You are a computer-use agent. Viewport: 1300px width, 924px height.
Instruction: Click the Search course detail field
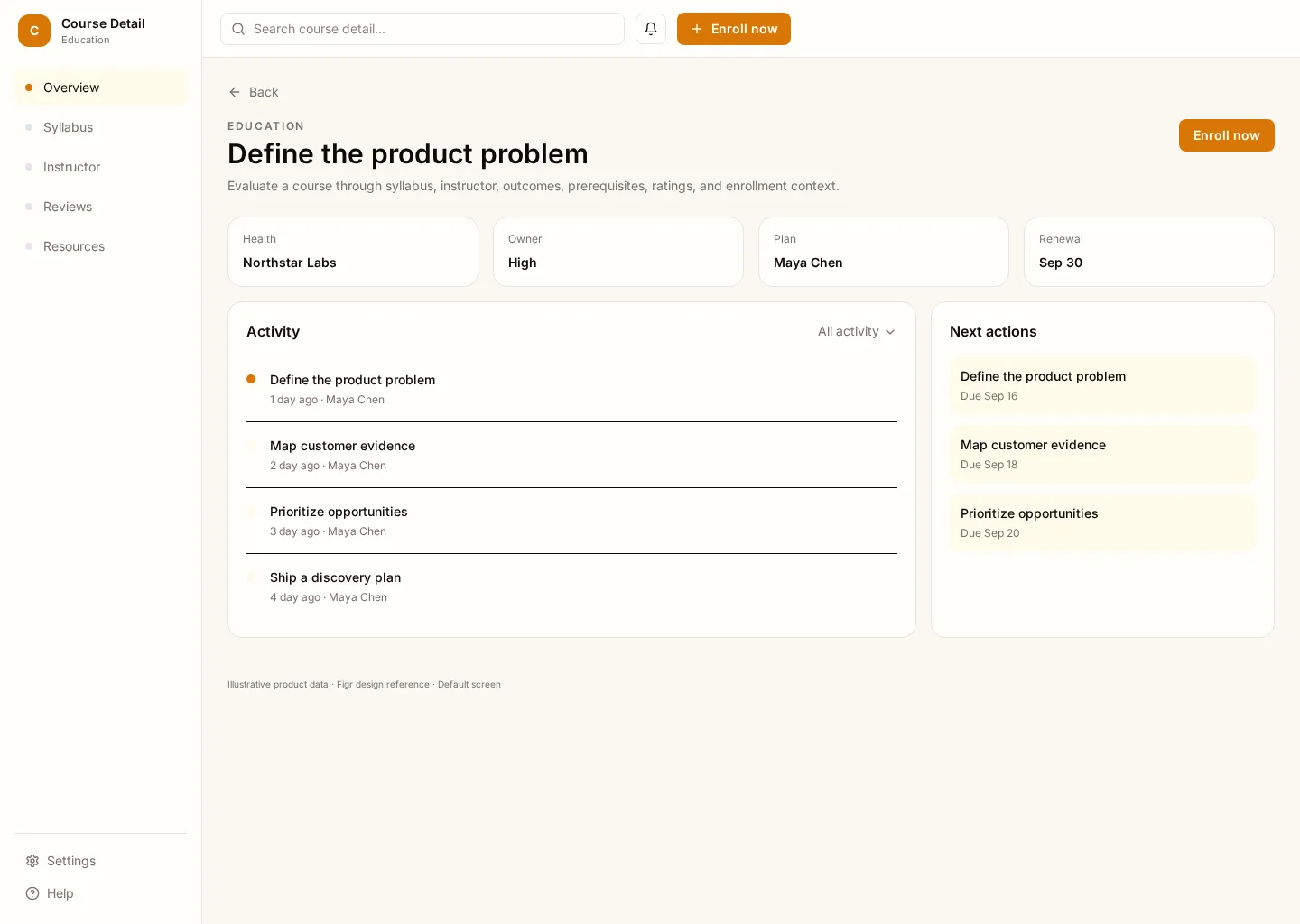click(x=422, y=29)
